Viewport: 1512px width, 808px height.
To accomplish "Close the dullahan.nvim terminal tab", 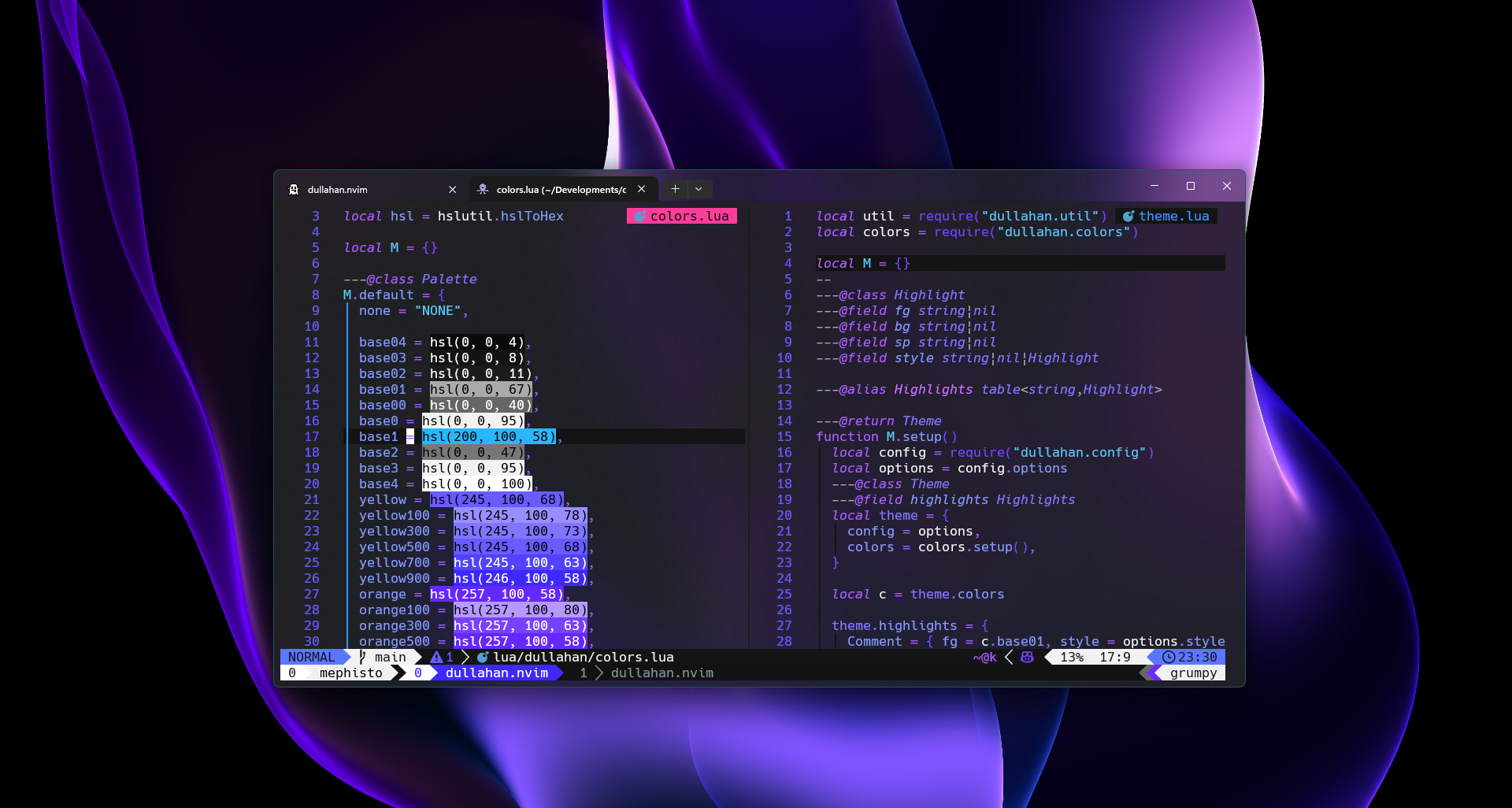I will [x=452, y=189].
